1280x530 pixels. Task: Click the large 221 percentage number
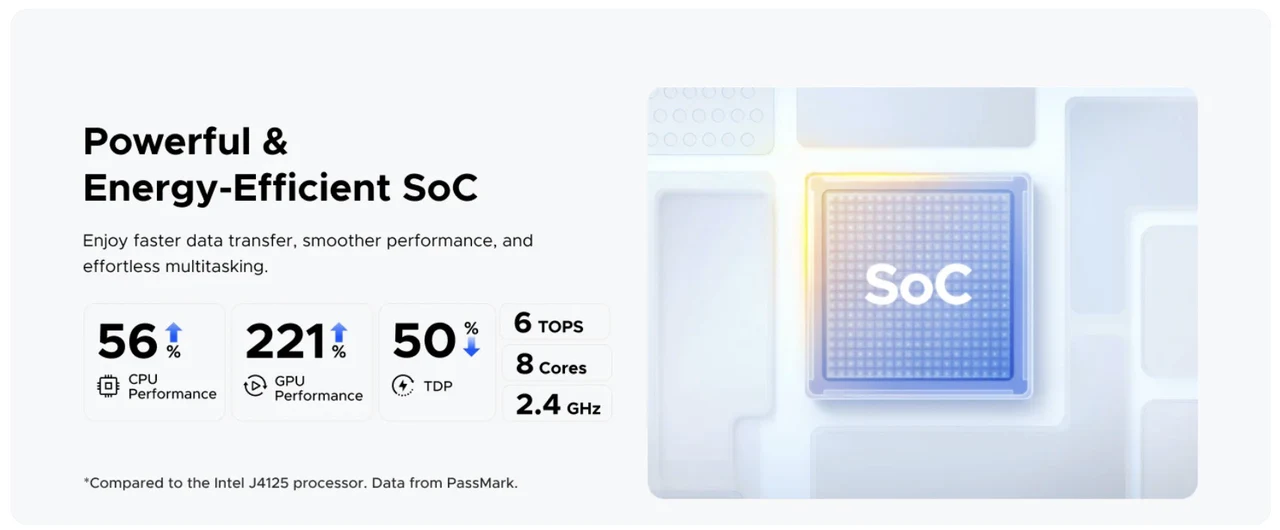pyautogui.click(x=285, y=341)
